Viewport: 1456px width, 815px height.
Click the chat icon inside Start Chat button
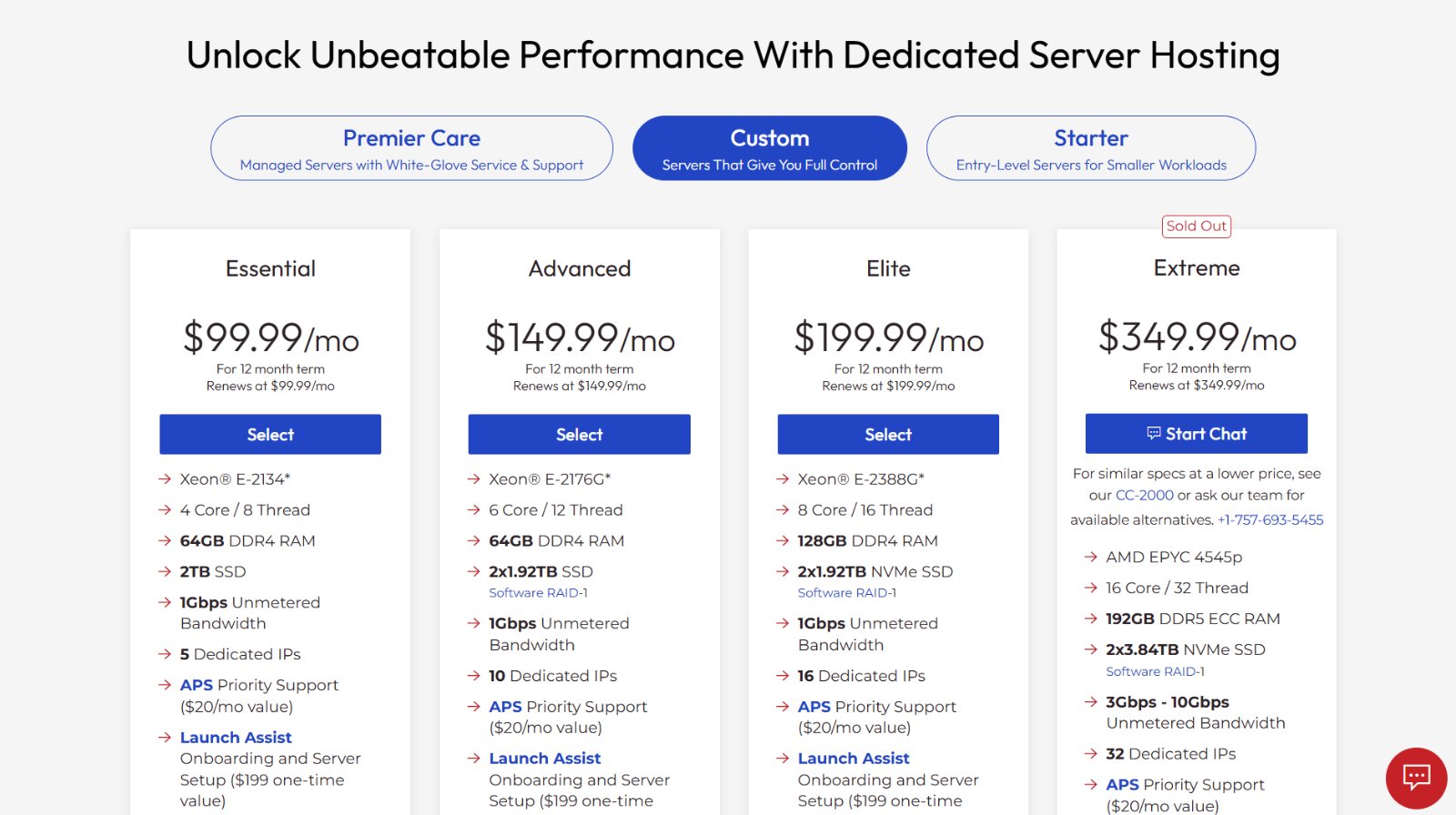1156,434
